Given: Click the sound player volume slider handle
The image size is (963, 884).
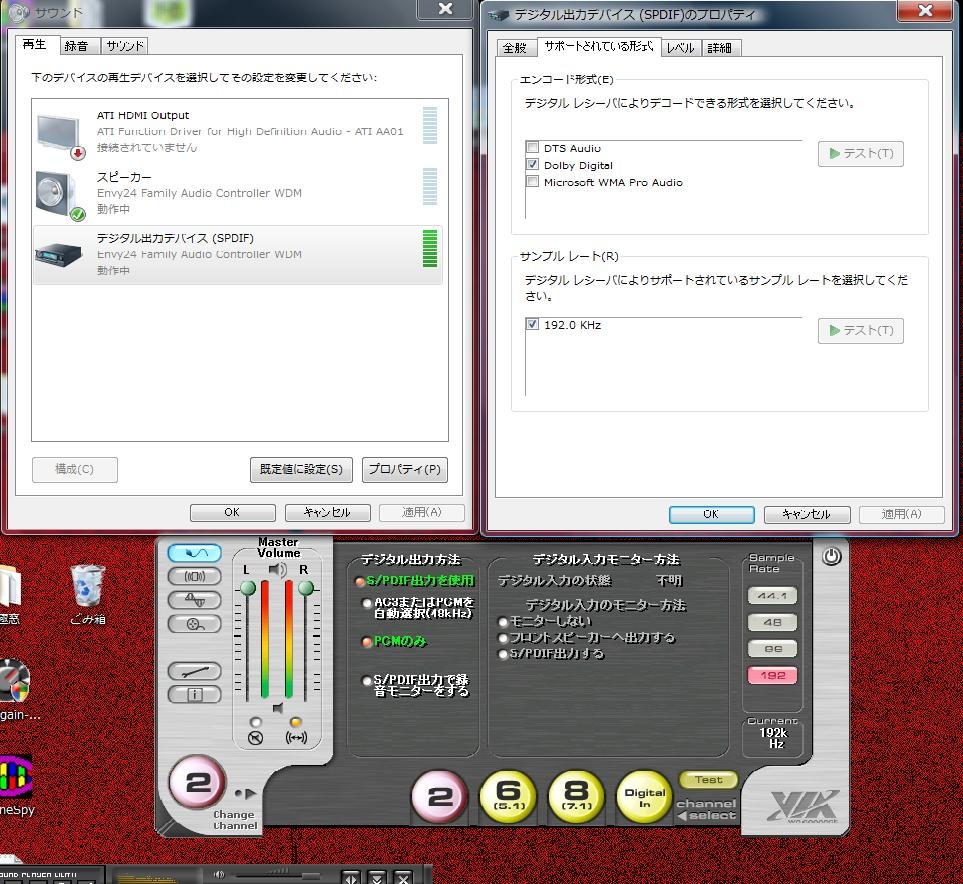Looking at the screenshot, I should (311, 875).
